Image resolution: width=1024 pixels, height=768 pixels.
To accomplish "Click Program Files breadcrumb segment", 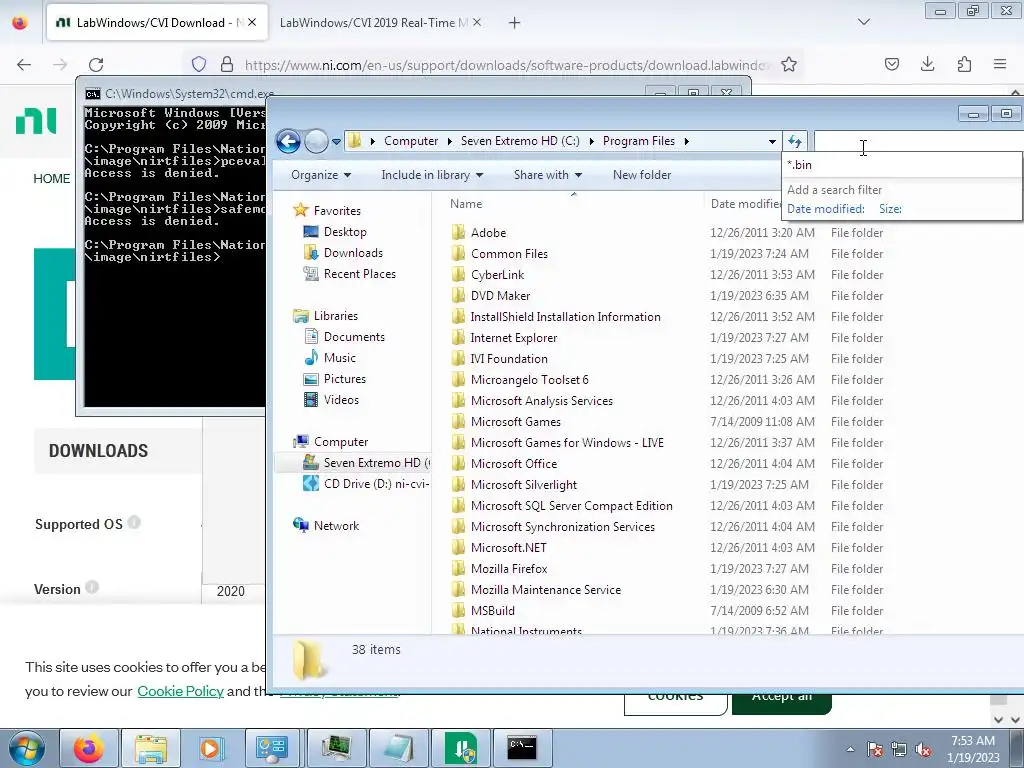I will (639, 141).
